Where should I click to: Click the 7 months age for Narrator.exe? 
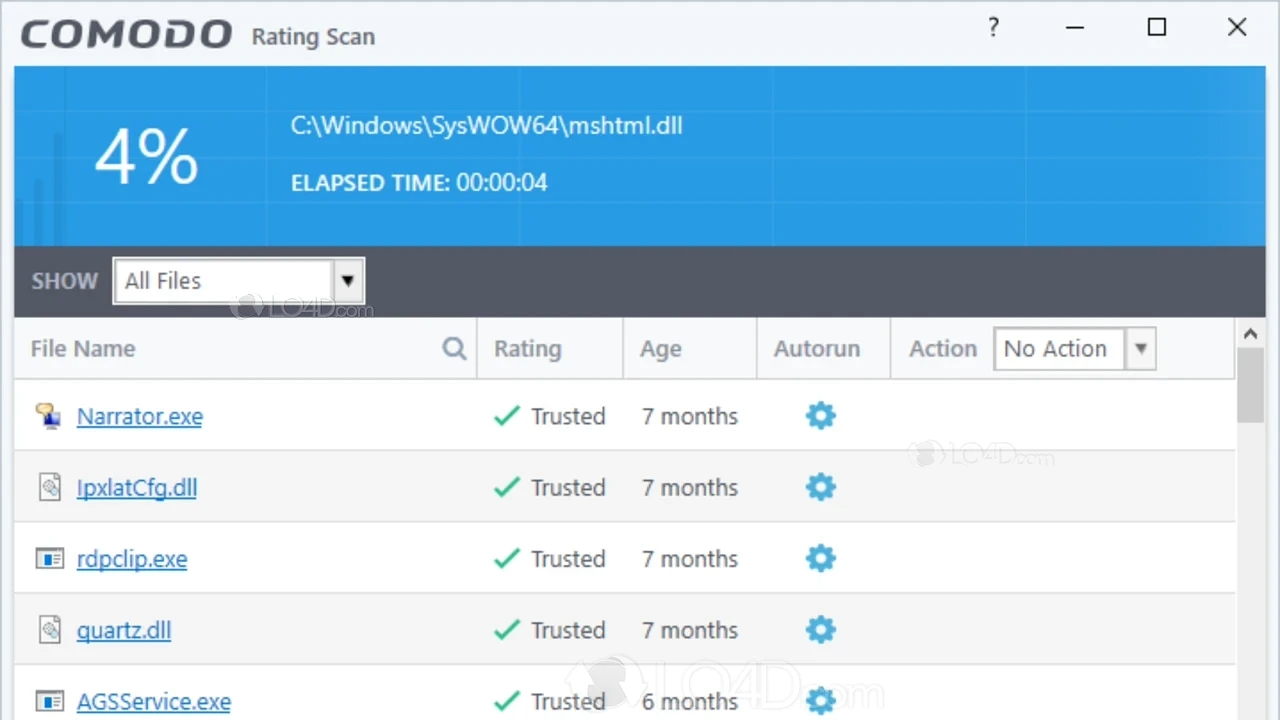click(x=690, y=416)
